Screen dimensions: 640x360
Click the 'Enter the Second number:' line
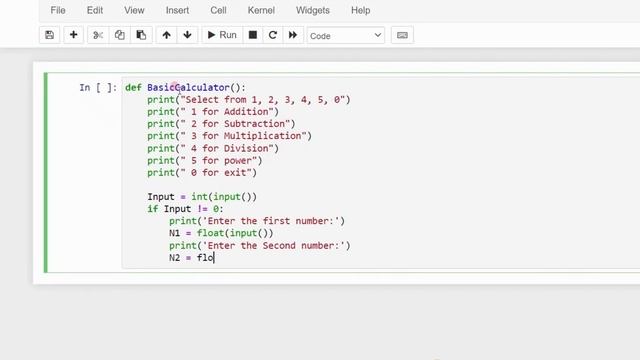click(x=260, y=245)
